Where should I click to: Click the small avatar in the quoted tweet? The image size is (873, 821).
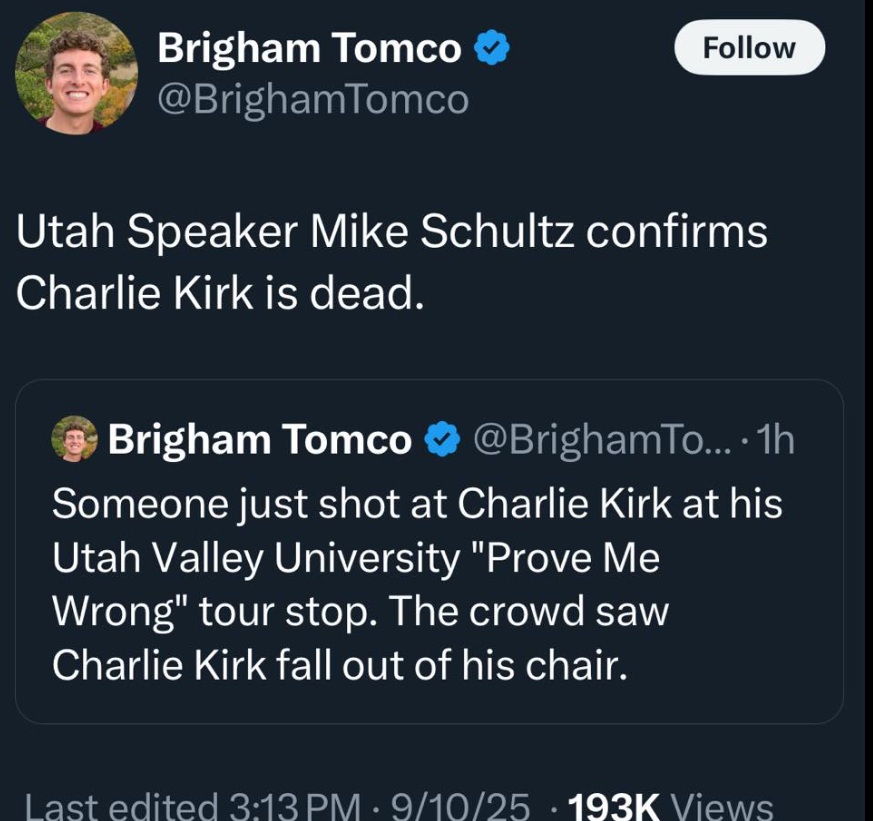[75, 439]
